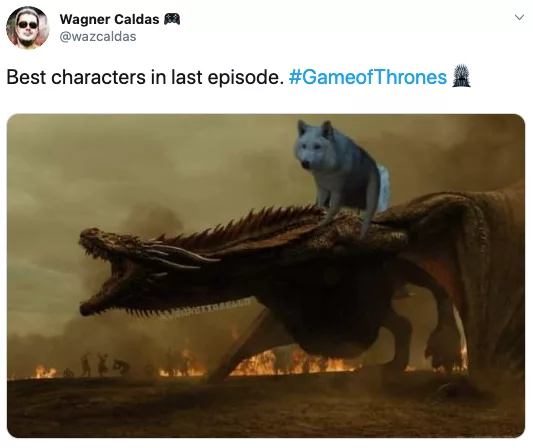Viewport: 533px width, 448px height.
Task: Click the dragon's open jaws
Action: point(109,272)
